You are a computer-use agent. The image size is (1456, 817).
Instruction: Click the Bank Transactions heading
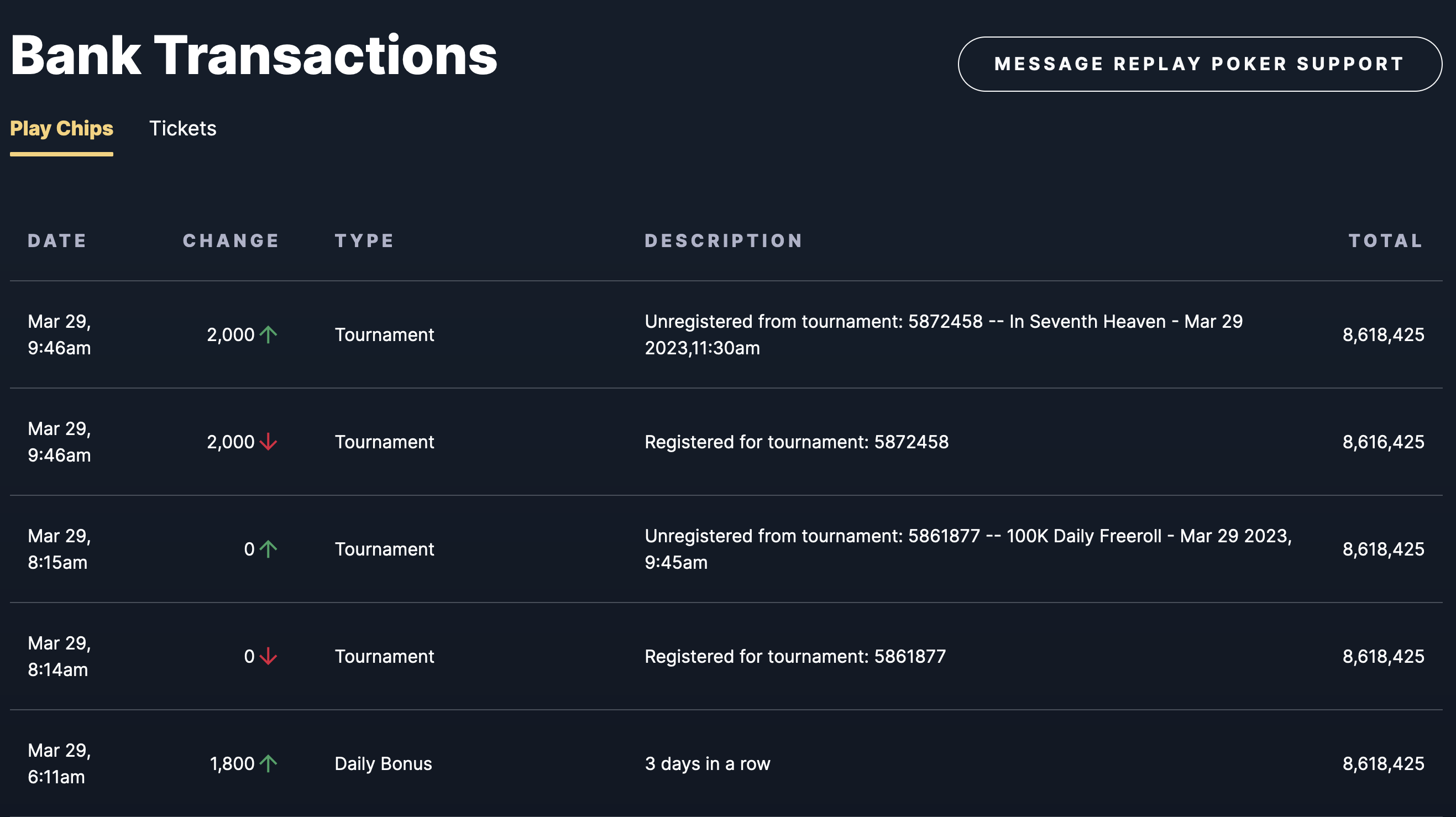point(254,55)
